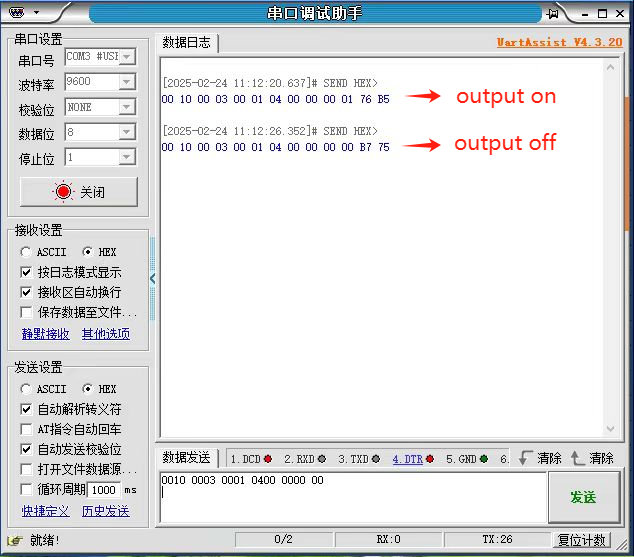
Task: Open the 串口号 COM3 dropdown
Action: point(127,57)
